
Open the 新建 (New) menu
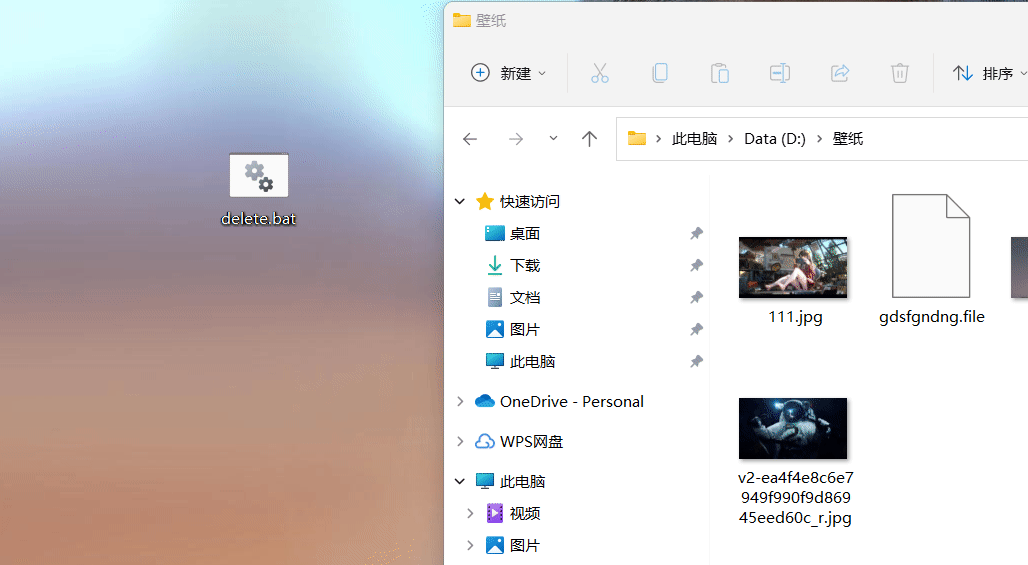[x=509, y=73]
